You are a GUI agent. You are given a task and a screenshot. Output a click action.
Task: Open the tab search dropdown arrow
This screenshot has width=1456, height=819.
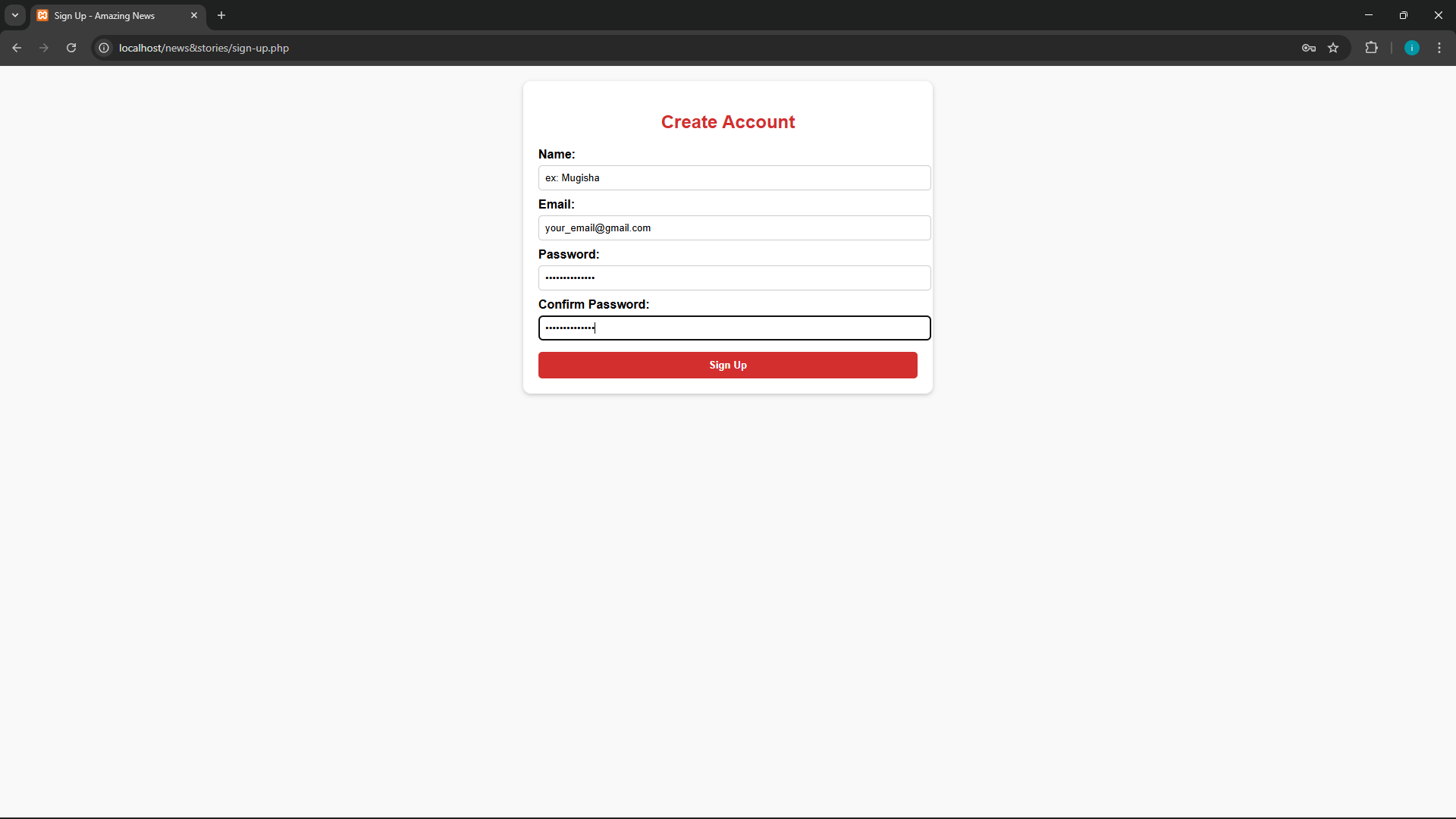[14, 15]
